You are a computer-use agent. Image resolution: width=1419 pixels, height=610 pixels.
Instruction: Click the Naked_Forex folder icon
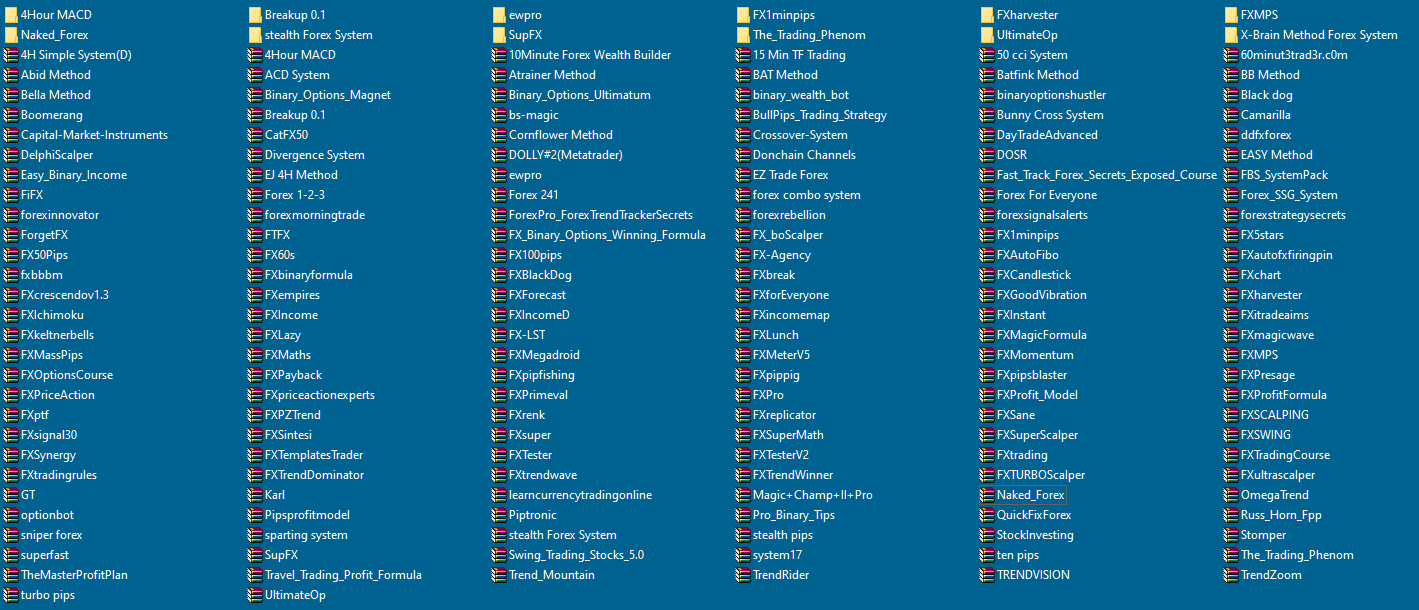tap(11, 35)
